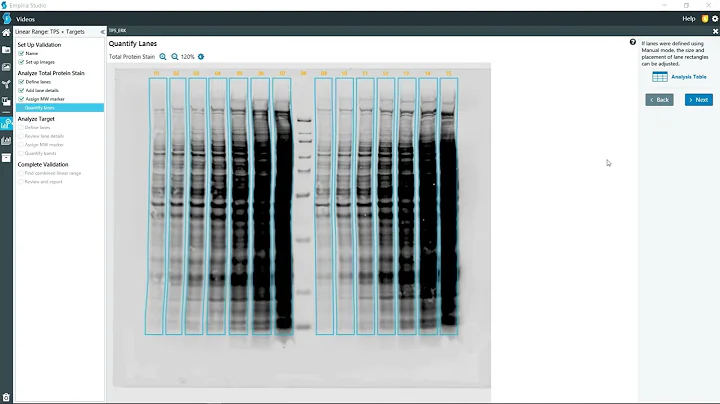Open the blot images sidebar icon
The image size is (720, 404).
click(6, 101)
